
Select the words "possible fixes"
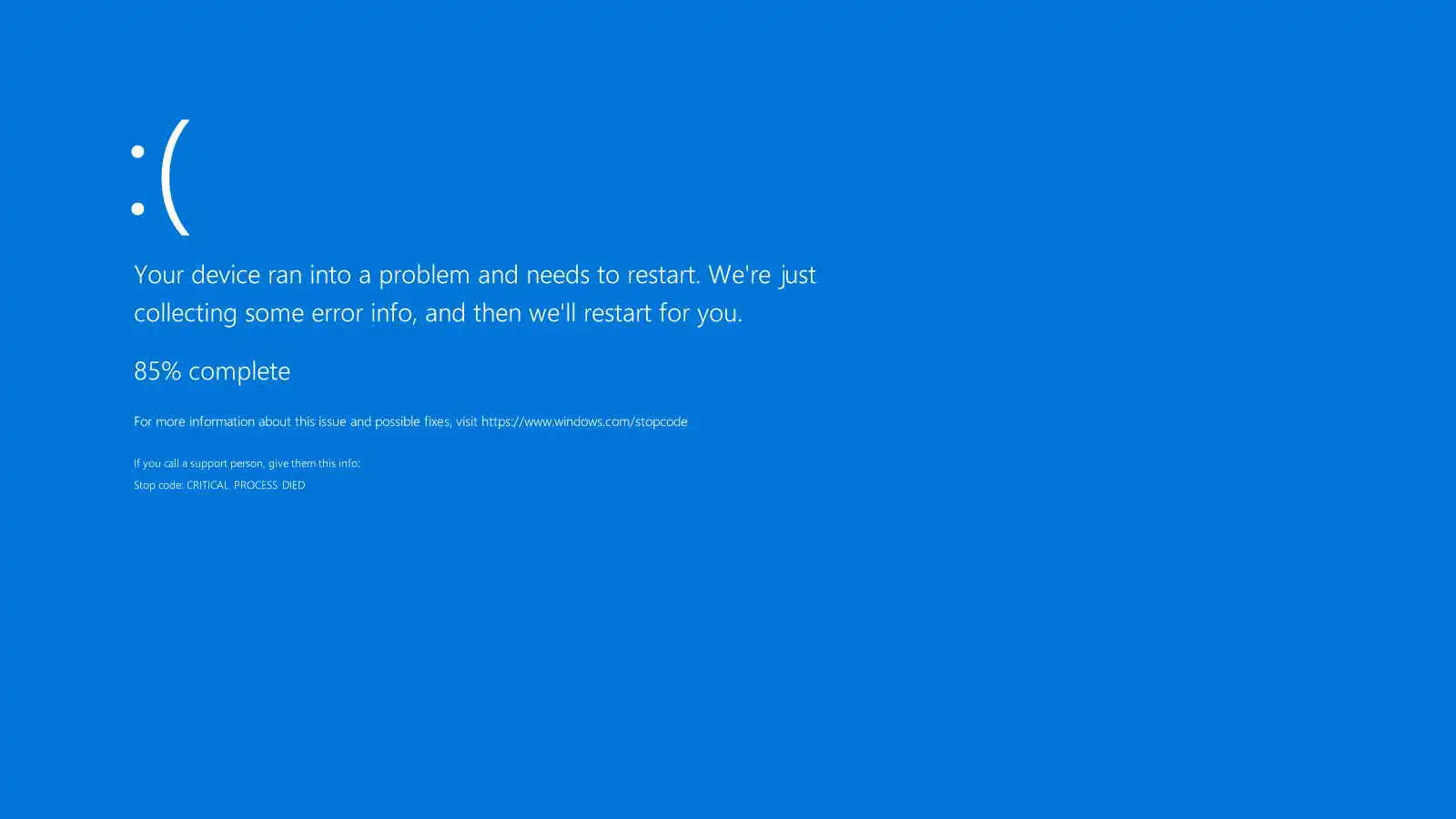tap(412, 421)
